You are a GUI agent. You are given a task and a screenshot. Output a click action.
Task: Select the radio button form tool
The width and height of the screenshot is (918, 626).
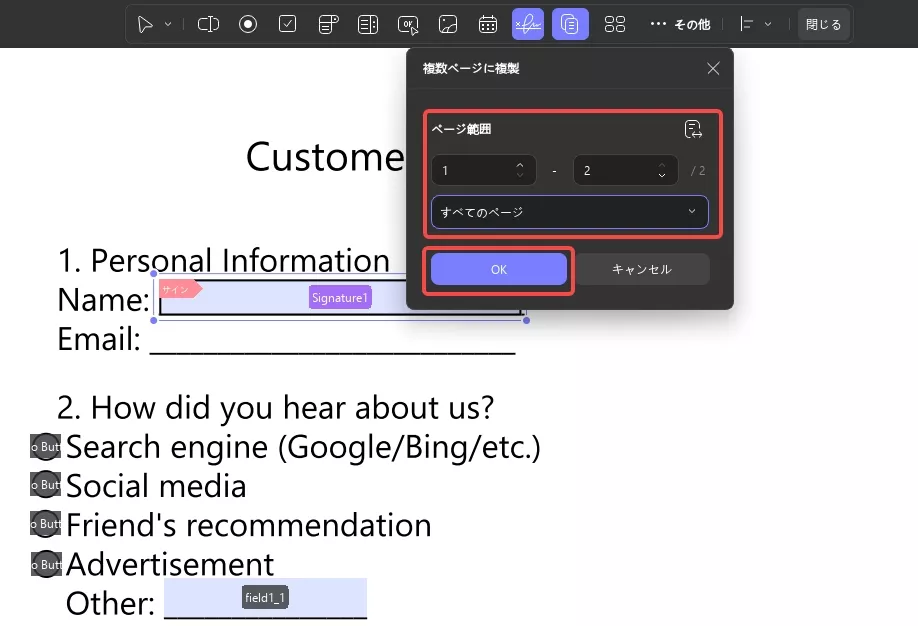pyautogui.click(x=248, y=25)
